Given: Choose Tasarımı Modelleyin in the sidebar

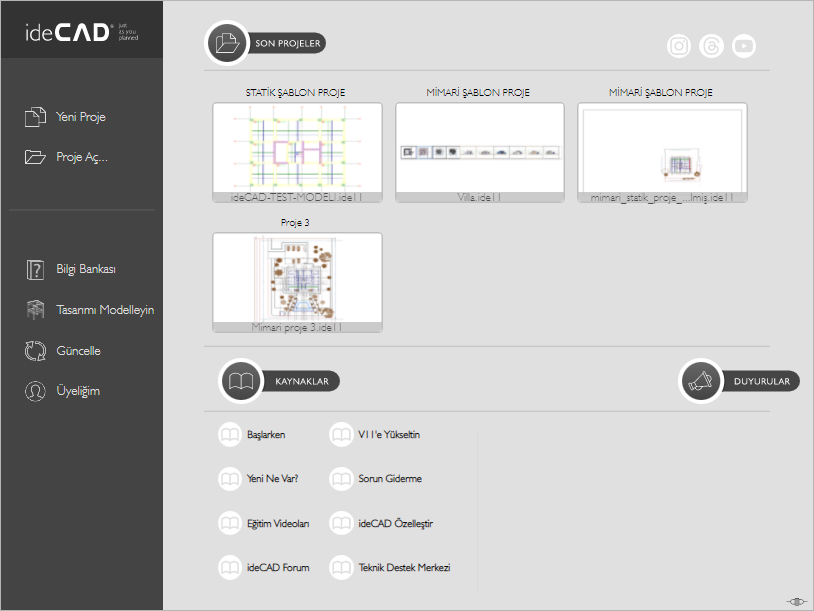Looking at the screenshot, I should click(x=105, y=310).
